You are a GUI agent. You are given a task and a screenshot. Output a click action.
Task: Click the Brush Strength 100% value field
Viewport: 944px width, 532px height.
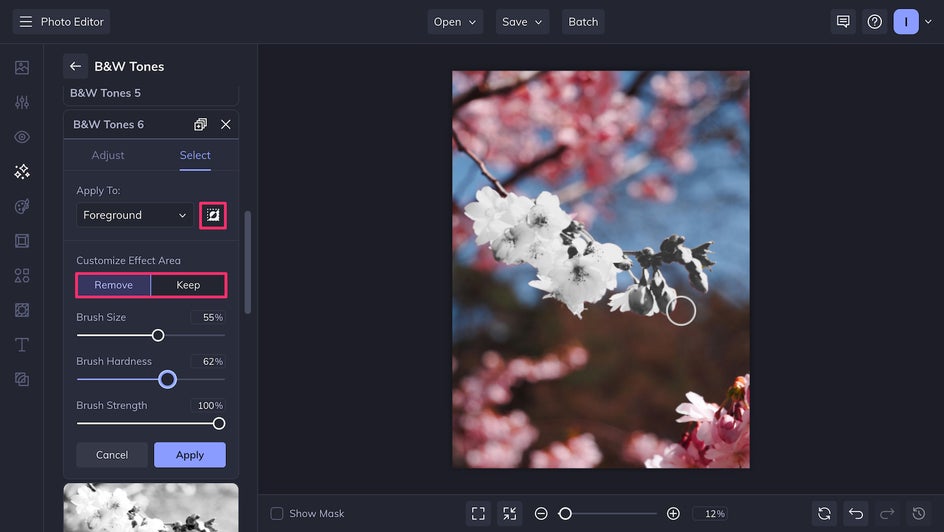(x=208, y=406)
